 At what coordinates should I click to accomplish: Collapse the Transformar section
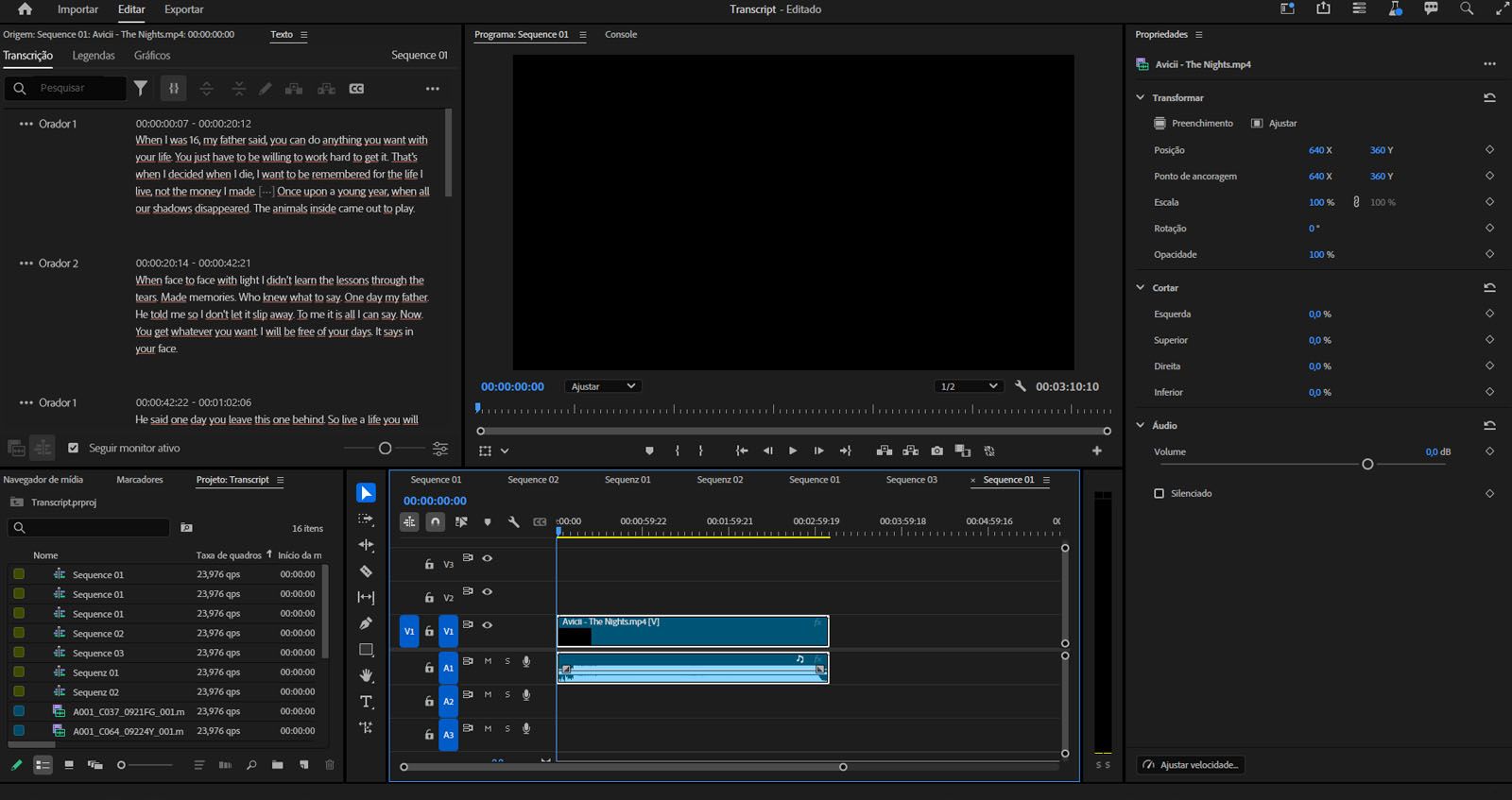[1141, 97]
